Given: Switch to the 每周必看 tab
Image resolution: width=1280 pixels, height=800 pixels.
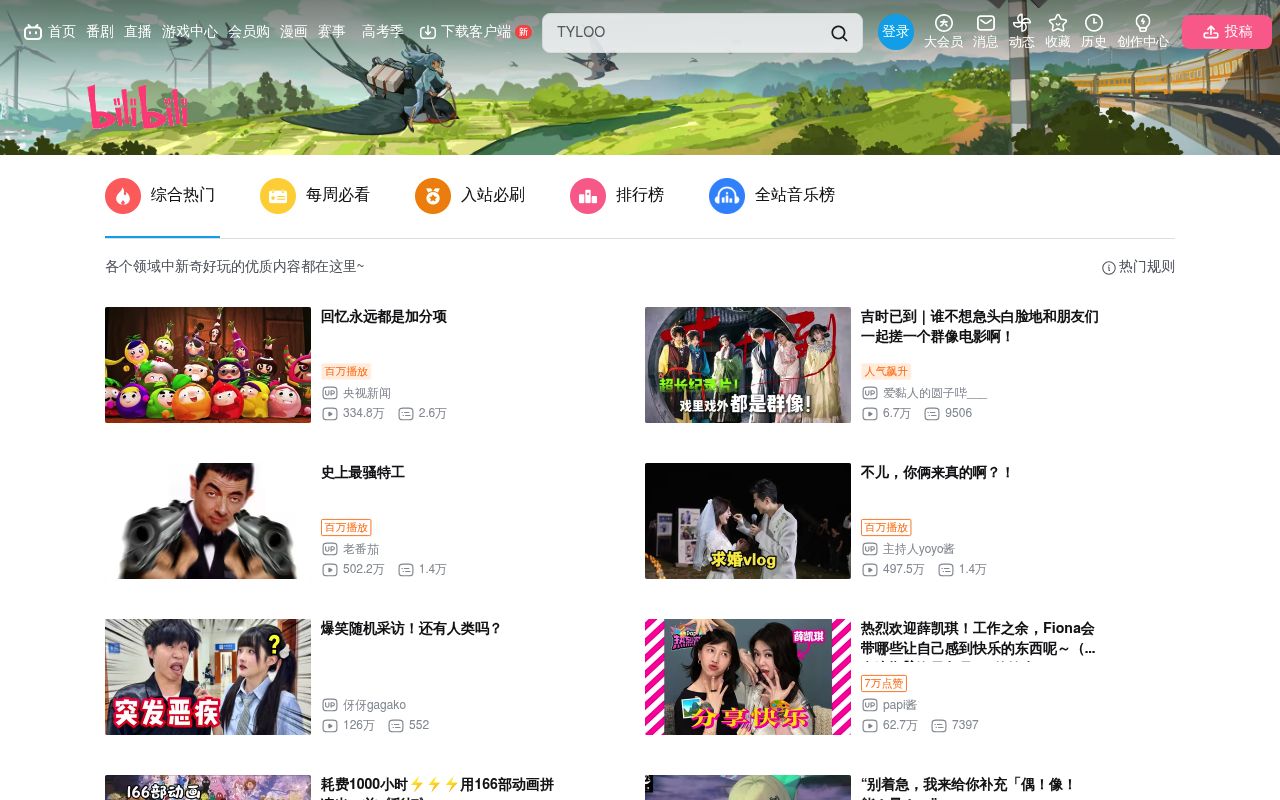Looking at the screenshot, I should tap(315, 196).
